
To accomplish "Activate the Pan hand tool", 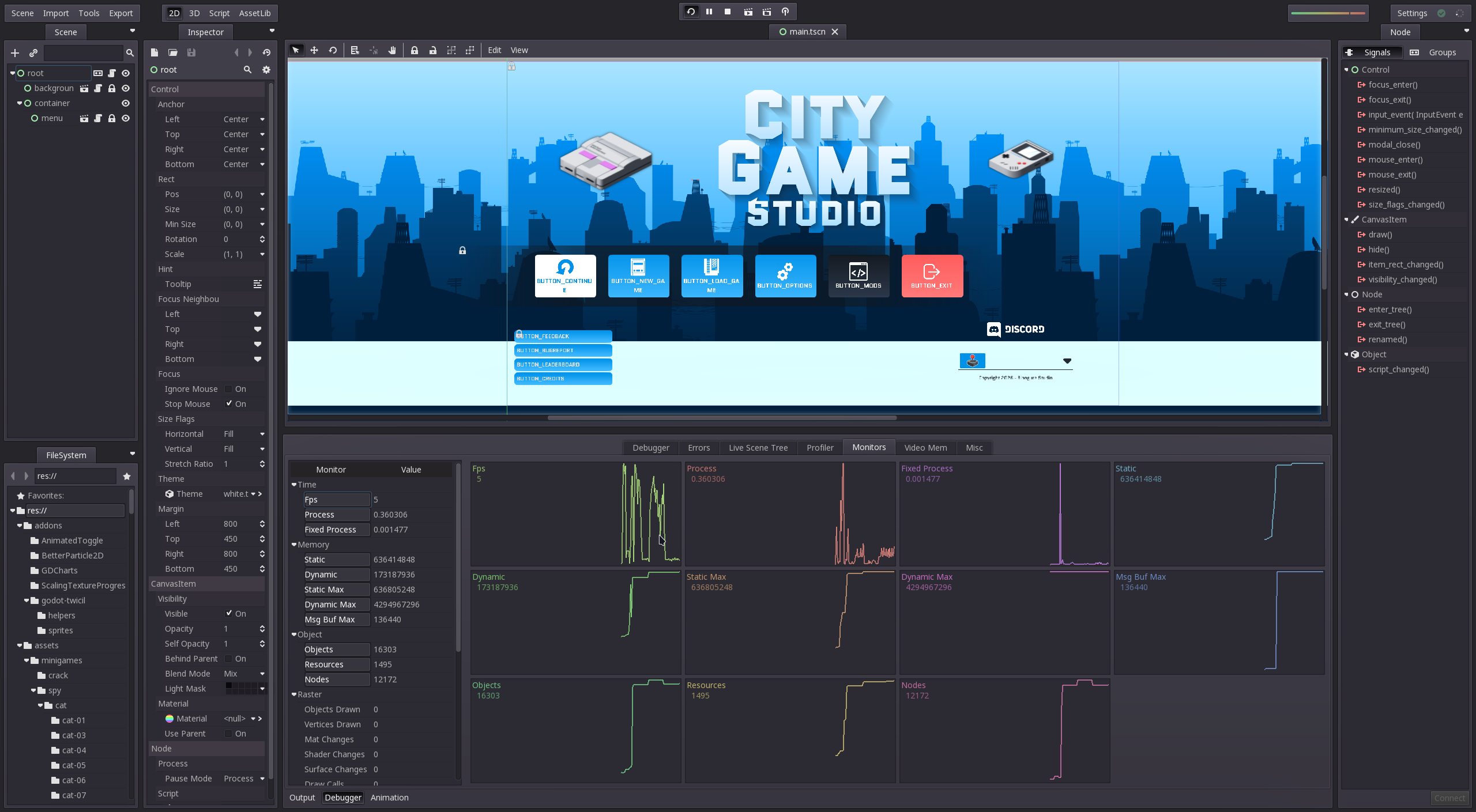I will 392,50.
